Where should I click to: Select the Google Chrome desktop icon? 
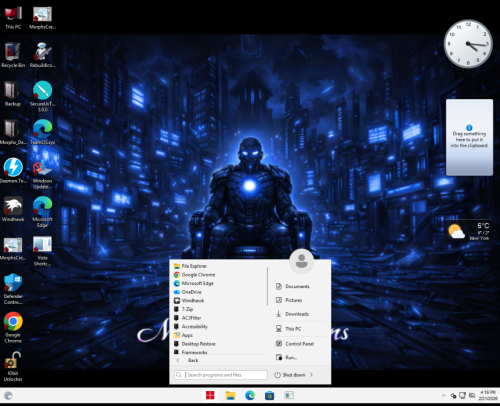(13, 328)
